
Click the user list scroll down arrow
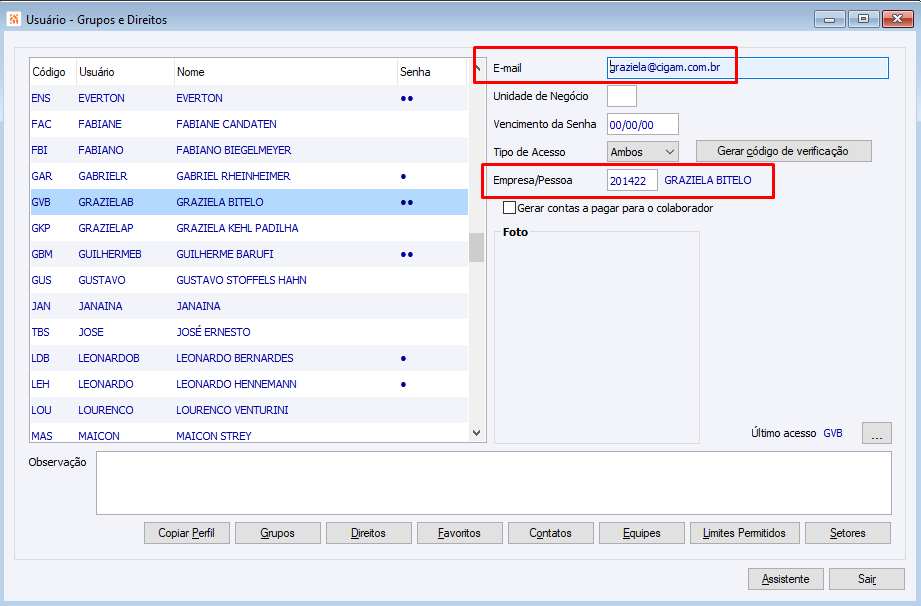476,433
